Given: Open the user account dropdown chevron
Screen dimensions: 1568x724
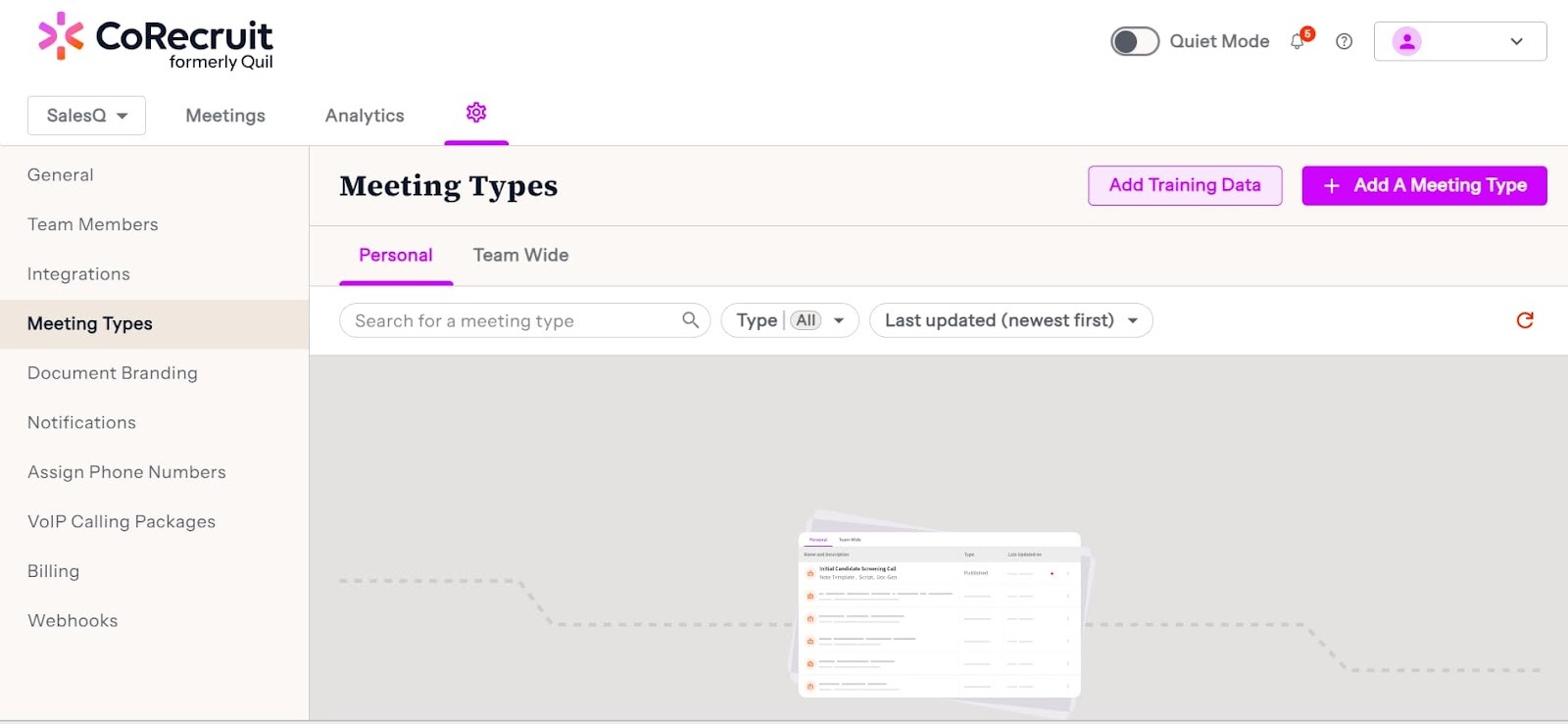Looking at the screenshot, I should (x=1517, y=41).
